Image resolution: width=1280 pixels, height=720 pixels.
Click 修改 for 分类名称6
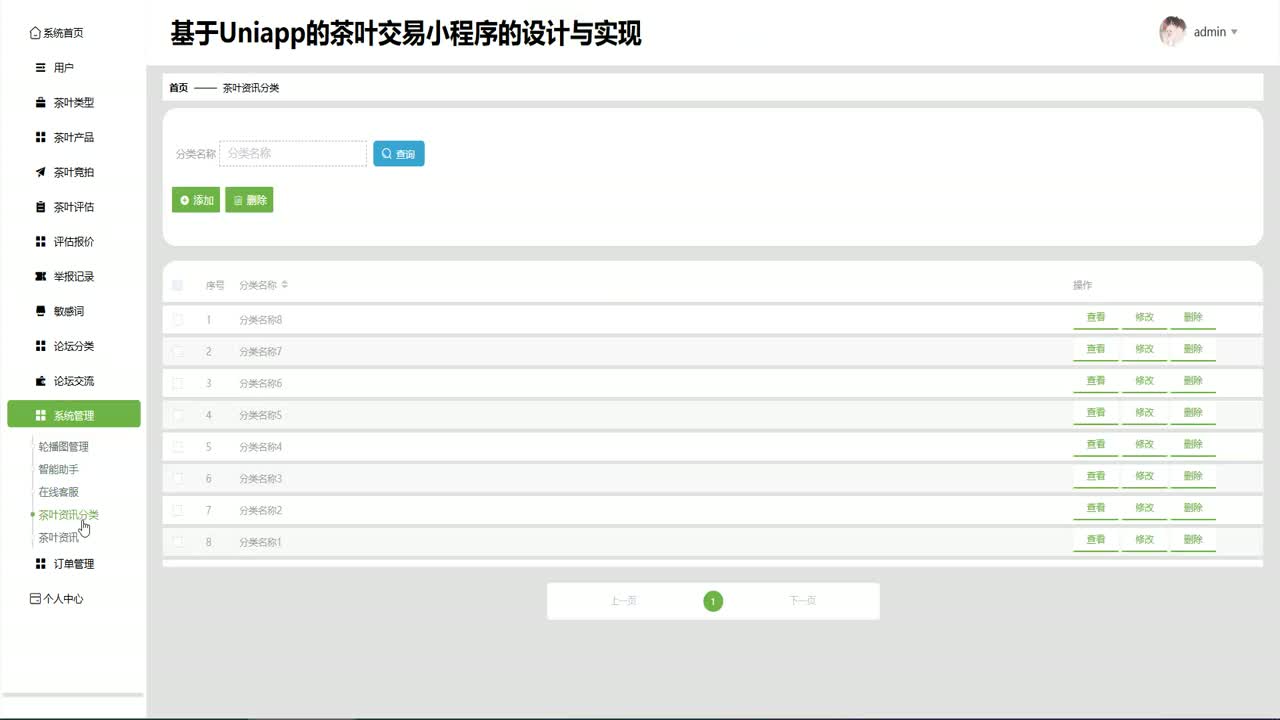(1145, 381)
